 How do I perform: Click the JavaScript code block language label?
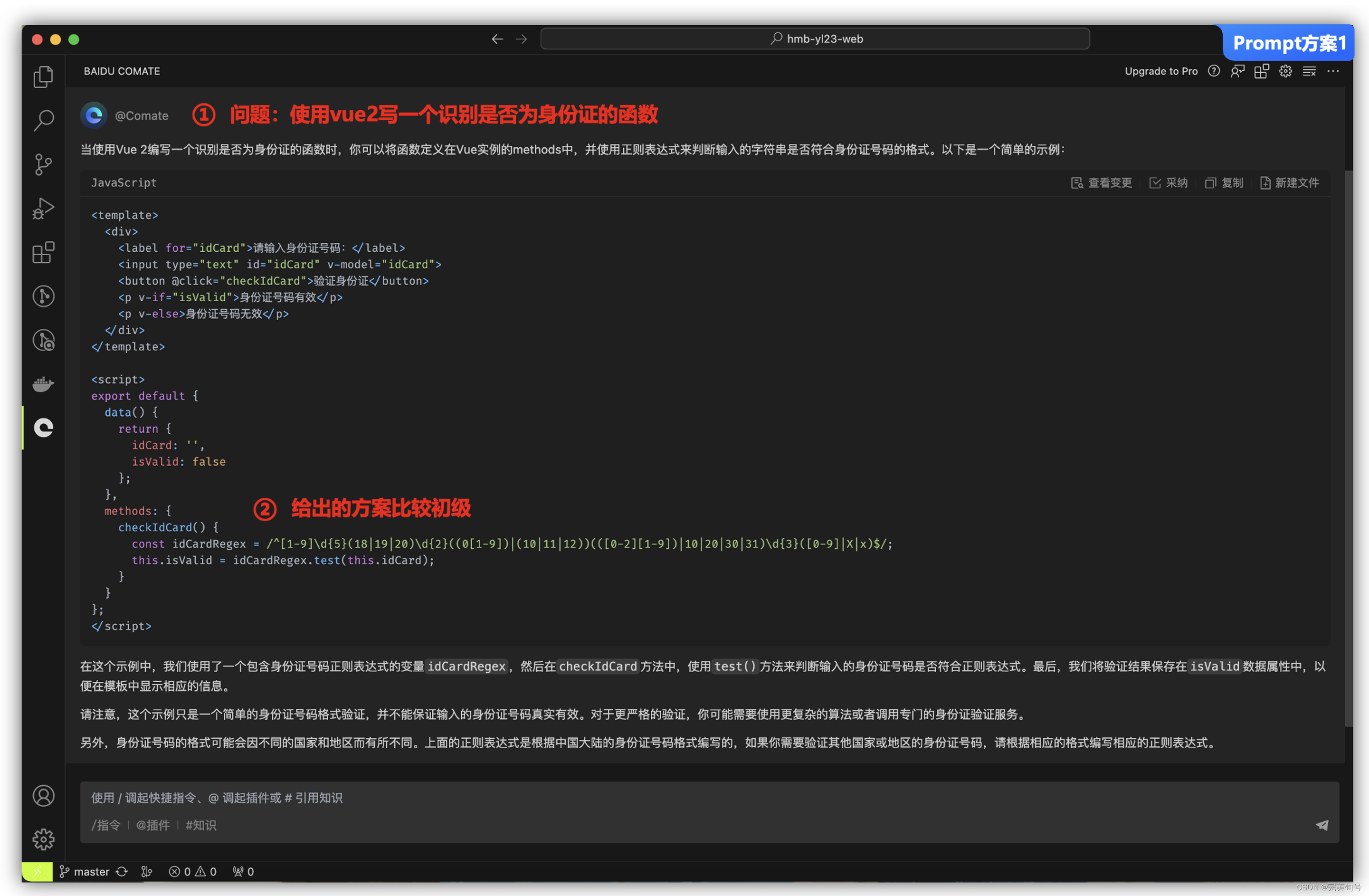pos(124,183)
